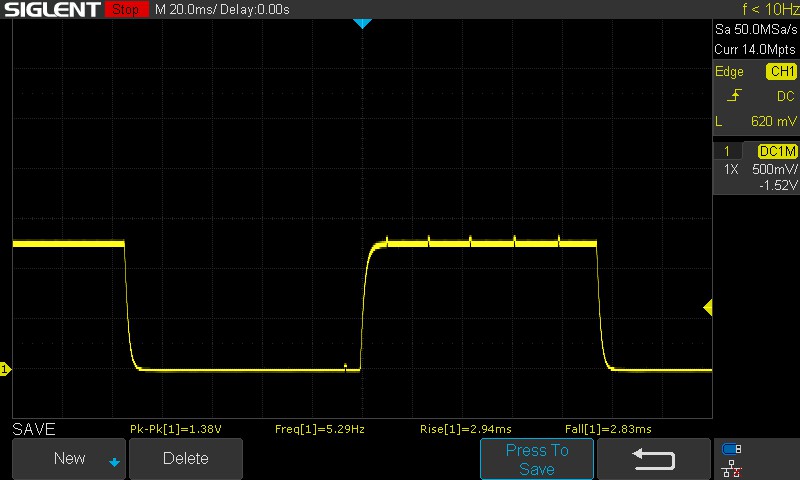The height and width of the screenshot is (480, 800).
Task: Click the rising edge slope icon
Action: 734,95
